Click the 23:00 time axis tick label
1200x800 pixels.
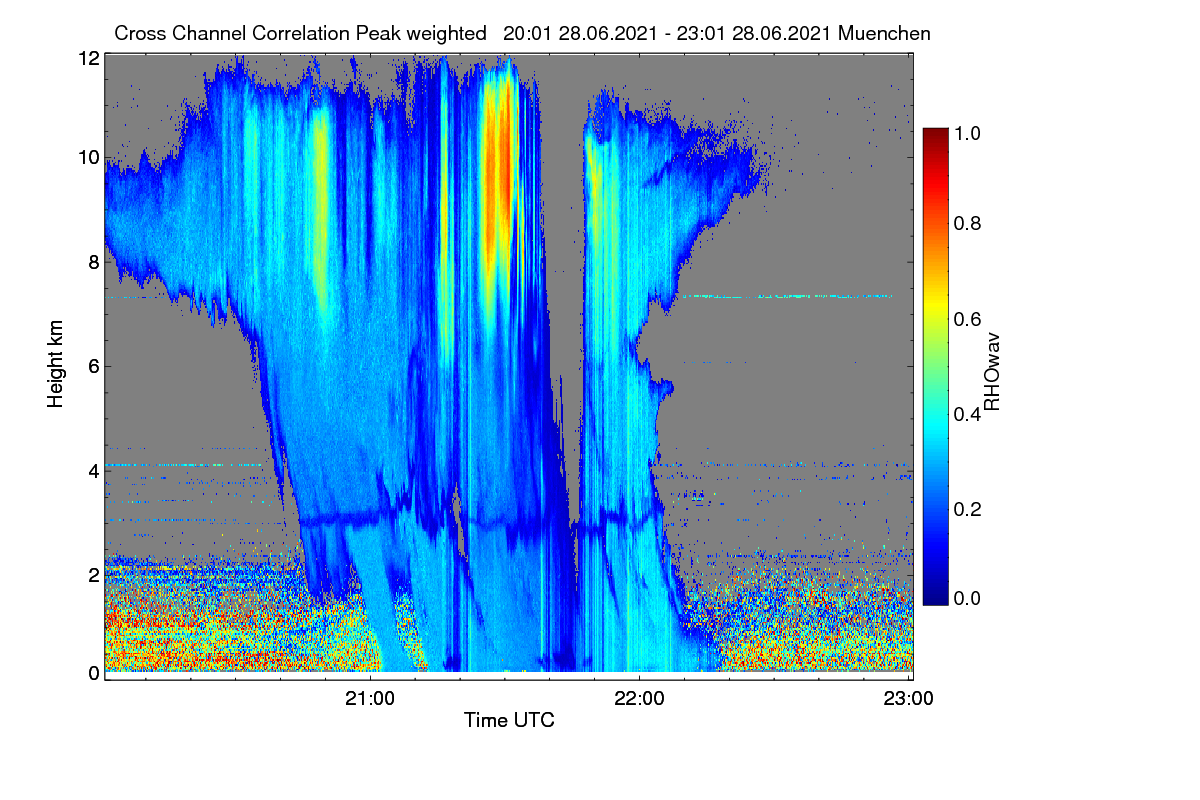point(908,698)
